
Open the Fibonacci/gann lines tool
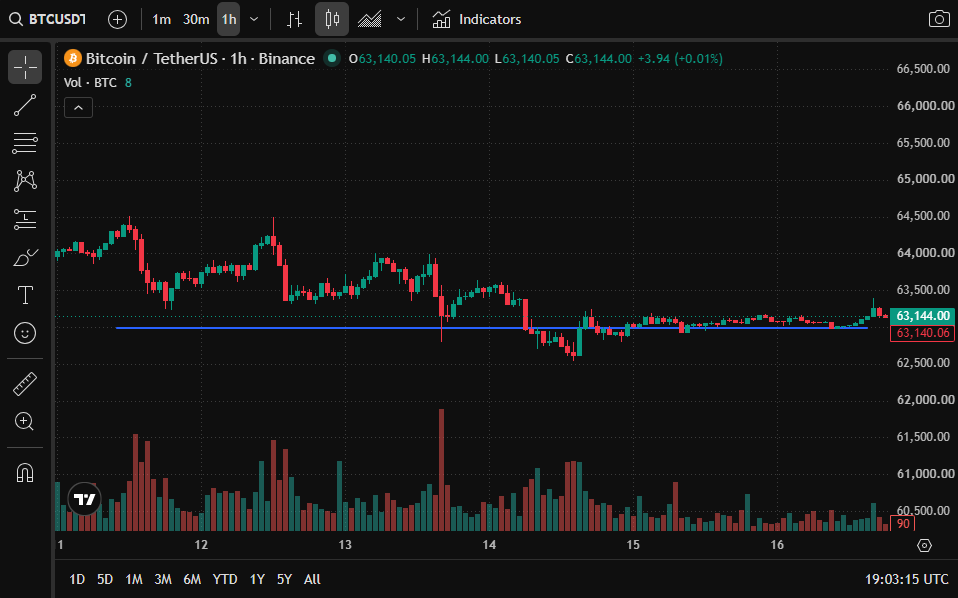25,143
